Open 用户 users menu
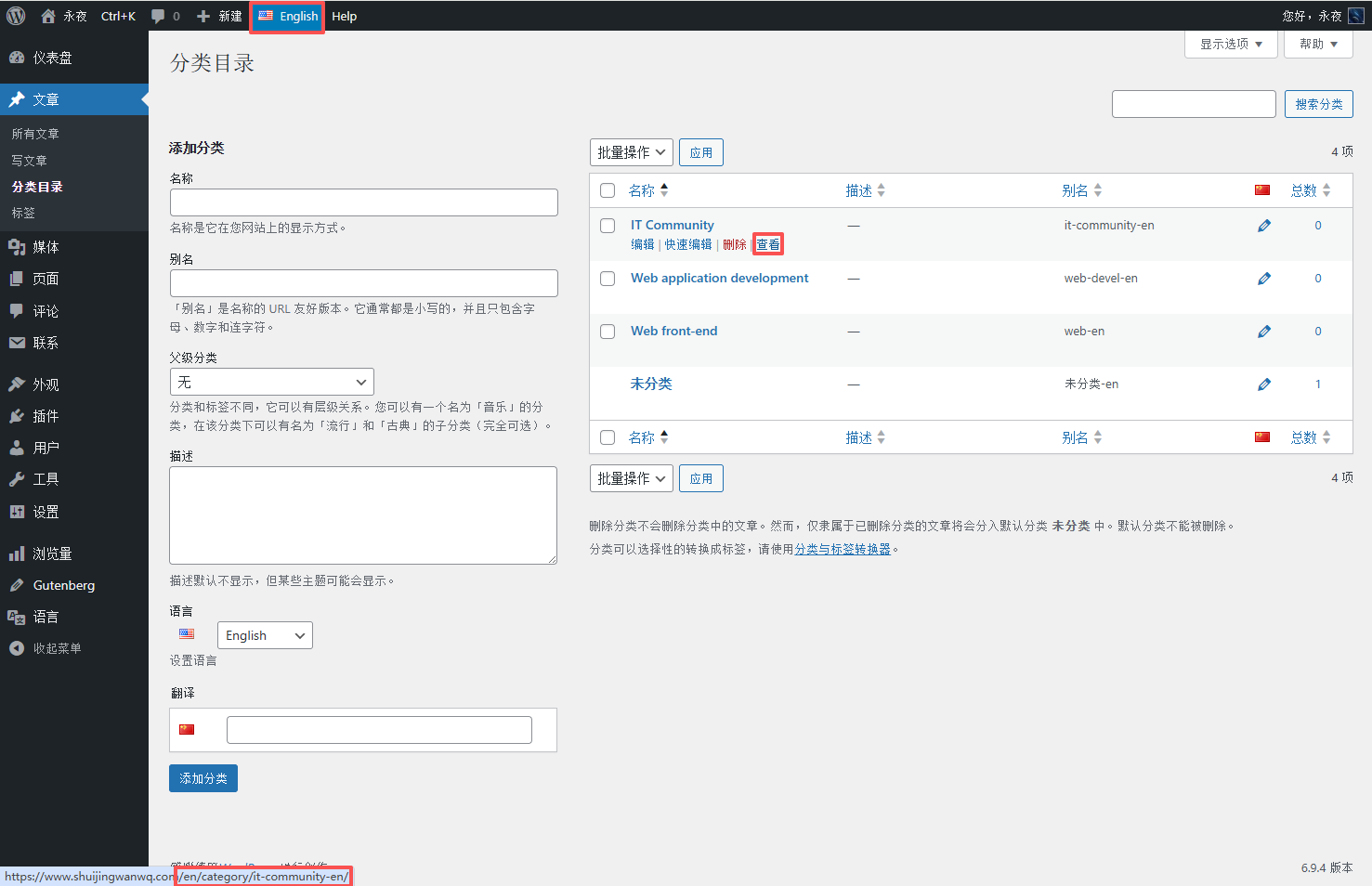 [74, 448]
